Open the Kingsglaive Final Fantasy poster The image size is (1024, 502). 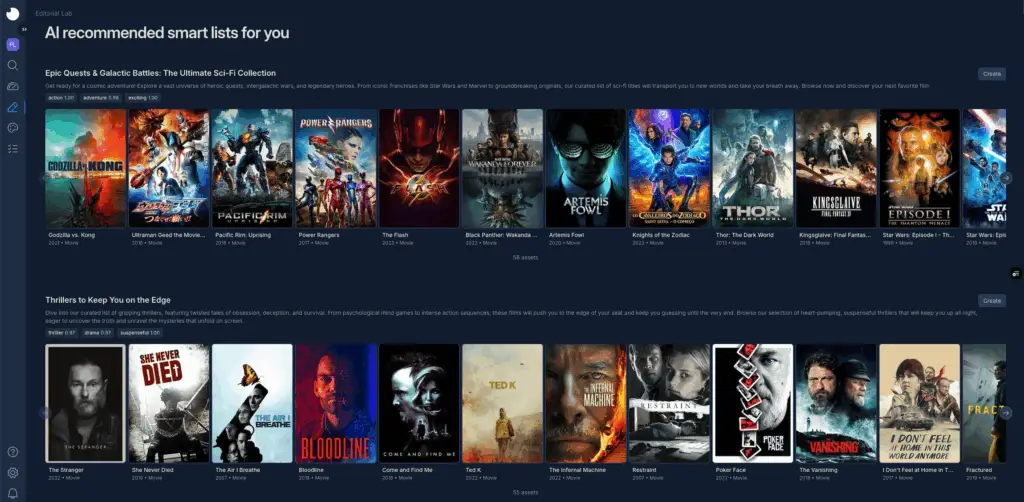(836, 168)
